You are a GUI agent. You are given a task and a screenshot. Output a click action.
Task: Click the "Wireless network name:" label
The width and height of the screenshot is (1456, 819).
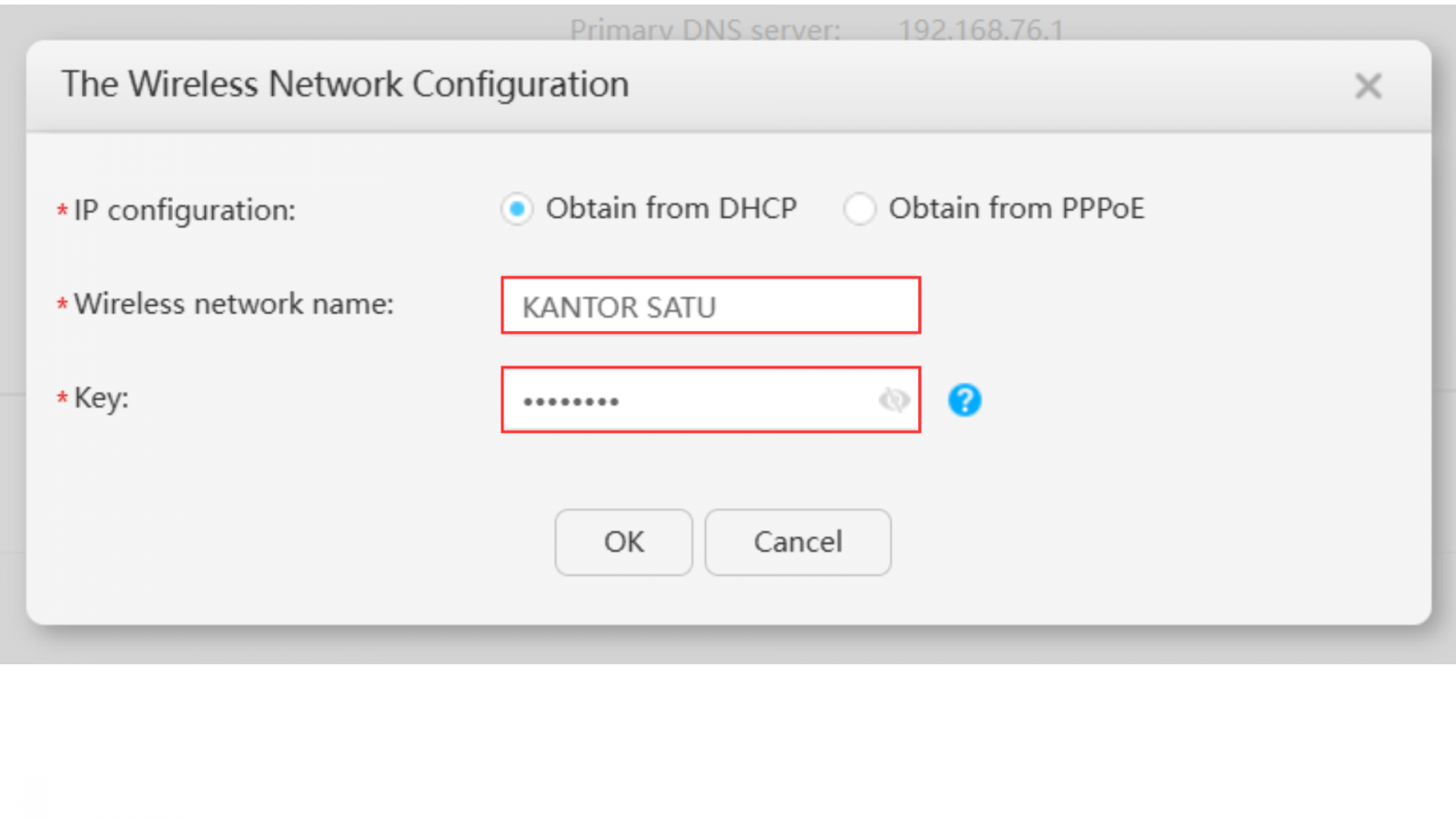234,304
